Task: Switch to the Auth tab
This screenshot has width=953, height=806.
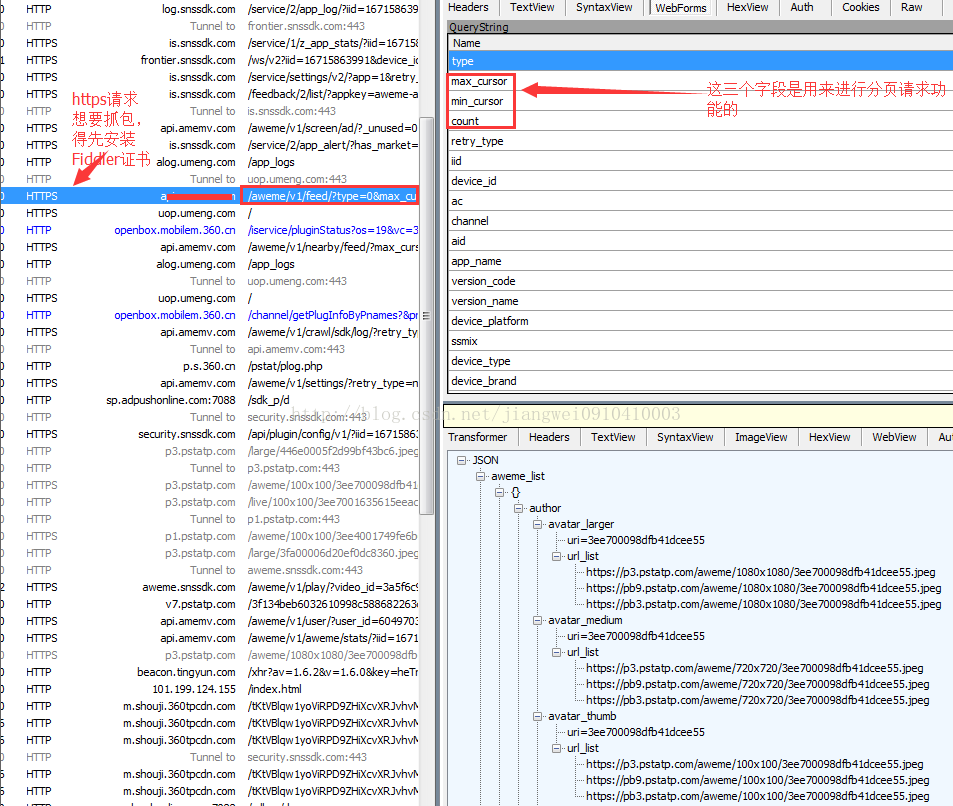Action: [802, 7]
